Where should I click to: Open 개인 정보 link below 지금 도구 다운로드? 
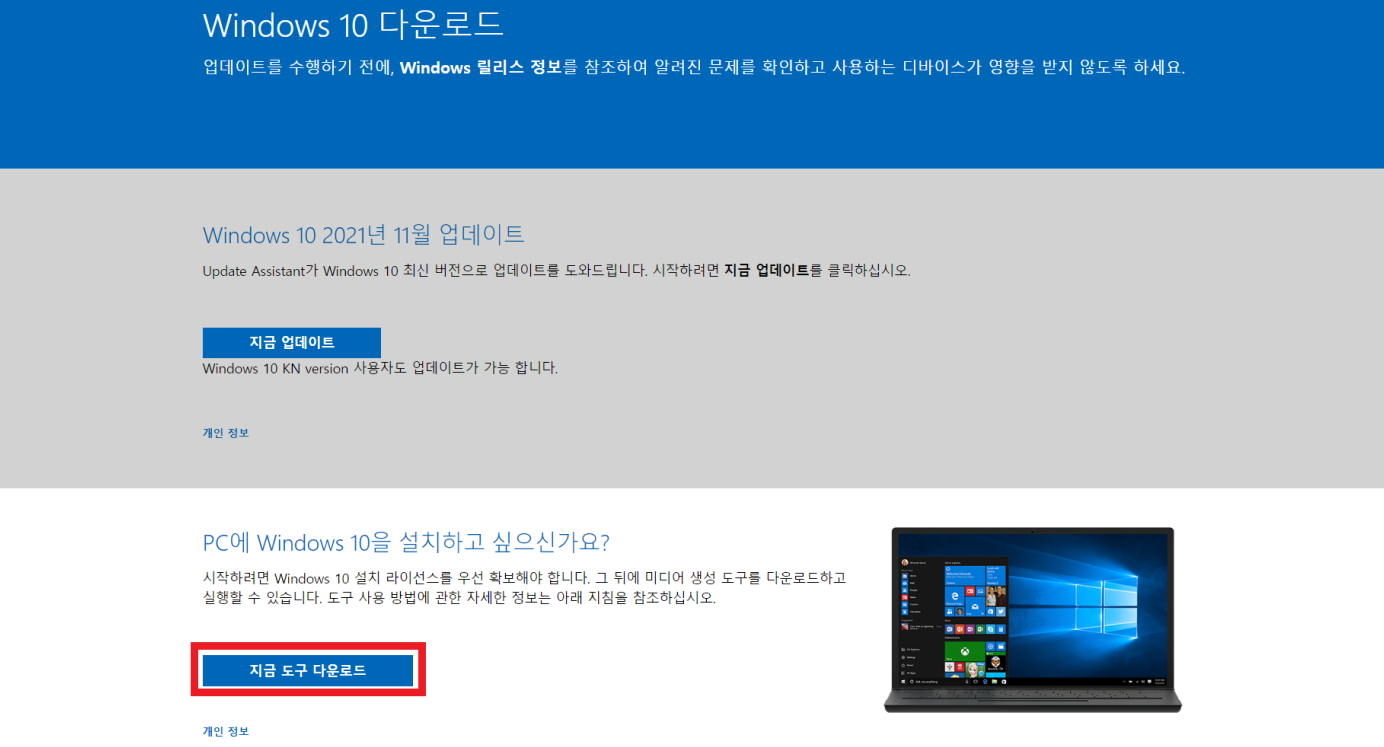click(225, 731)
